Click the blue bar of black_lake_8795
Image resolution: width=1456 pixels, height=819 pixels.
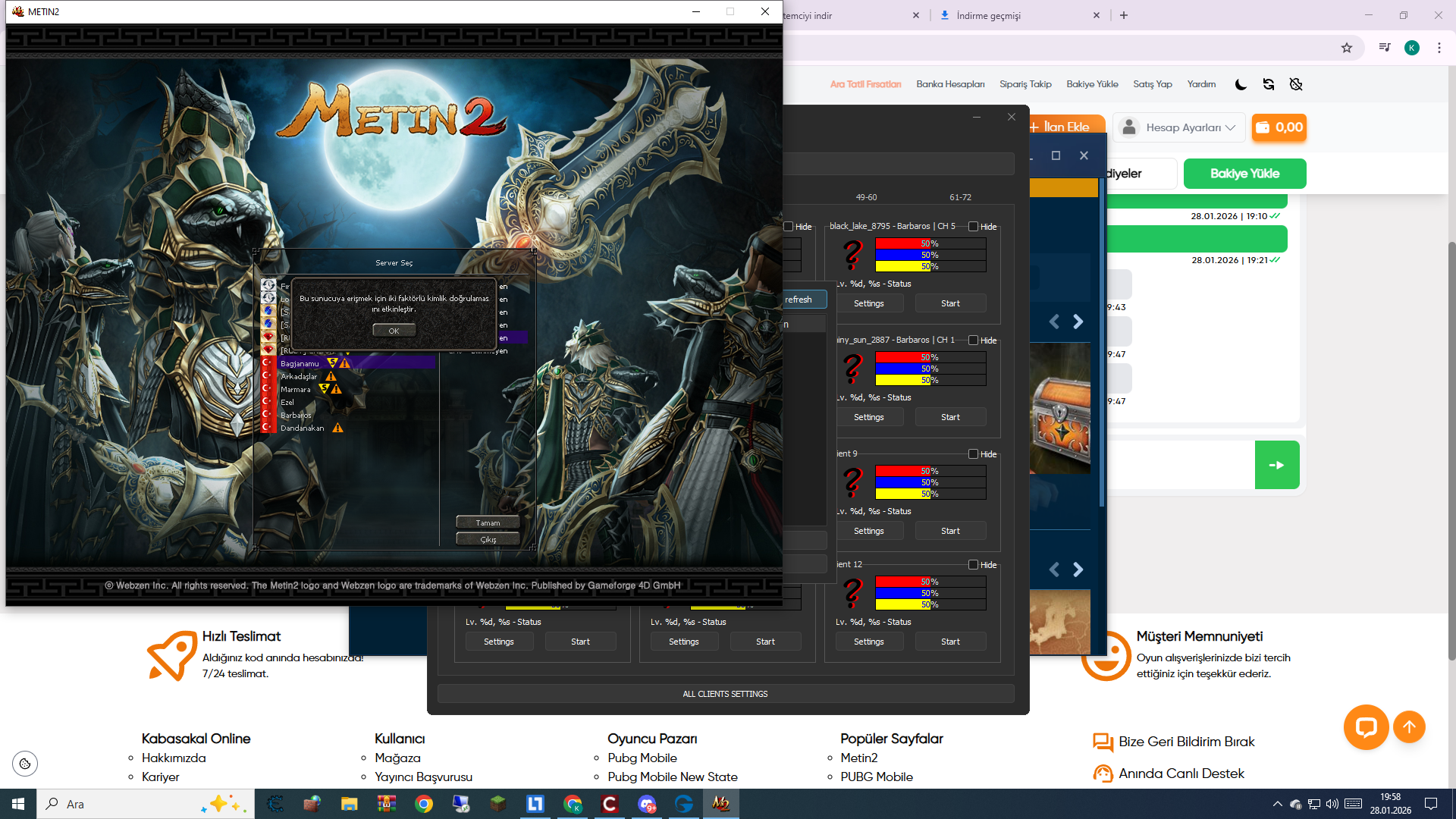point(930,255)
